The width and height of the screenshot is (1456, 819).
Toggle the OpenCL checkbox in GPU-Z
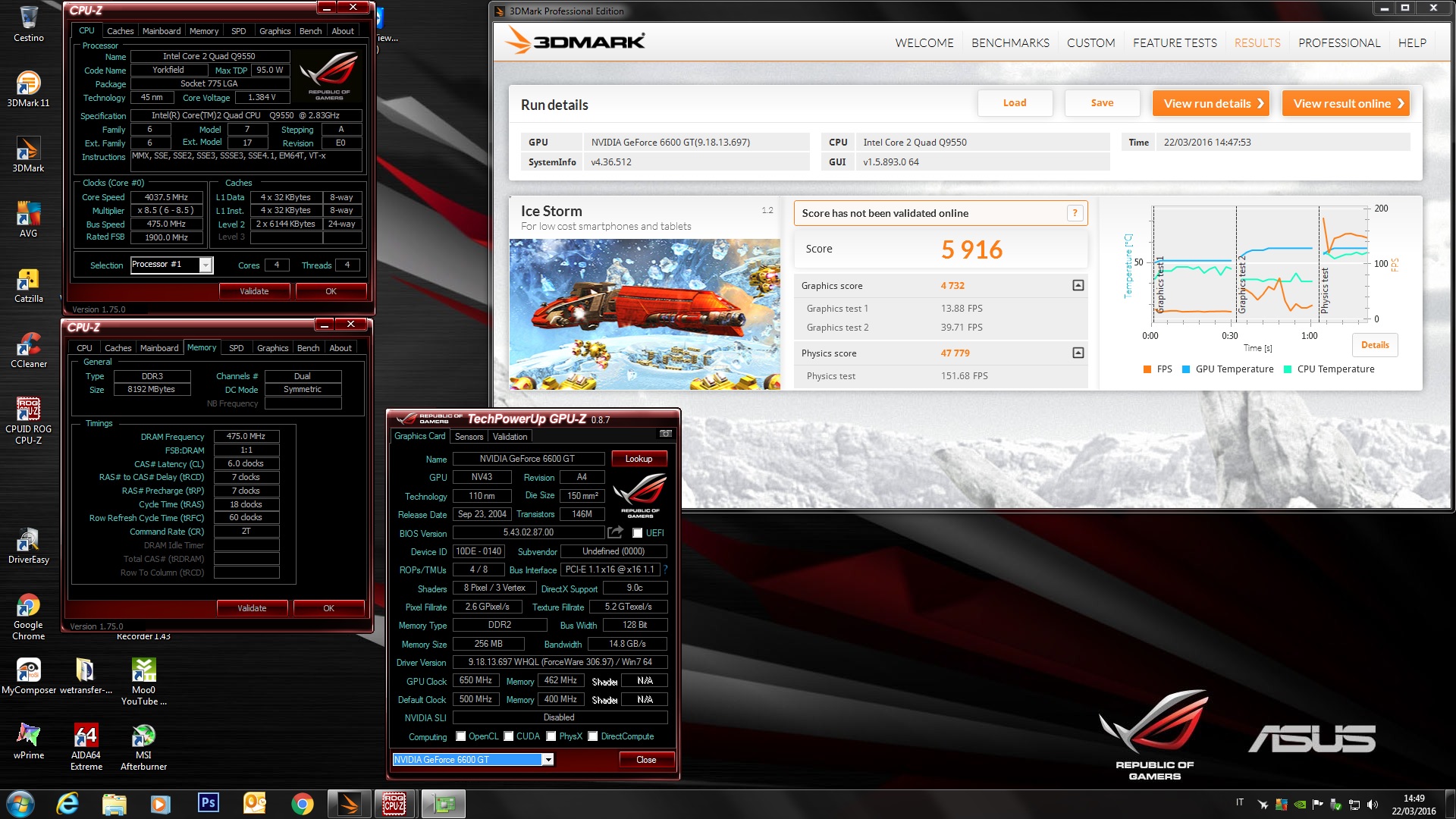[x=460, y=736]
